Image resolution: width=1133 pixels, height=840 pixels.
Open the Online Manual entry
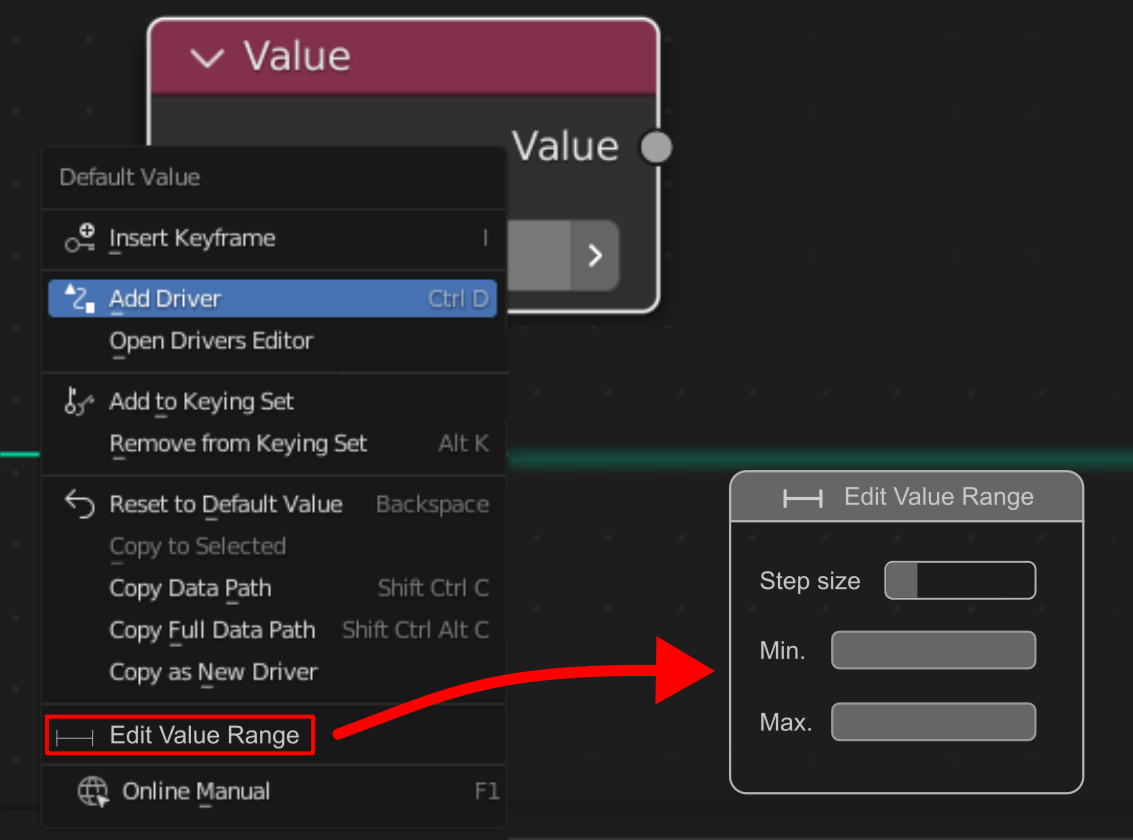coord(272,792)
